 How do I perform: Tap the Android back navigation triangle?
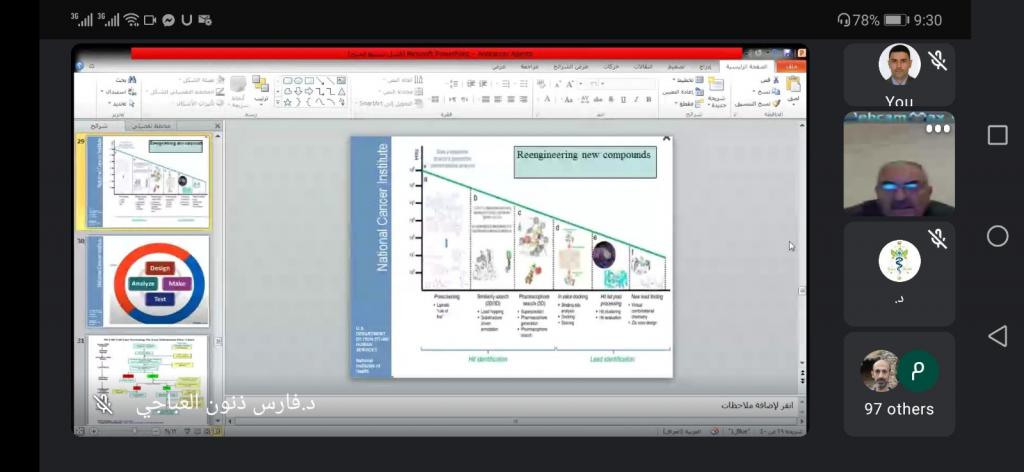(x=997, y=336)
